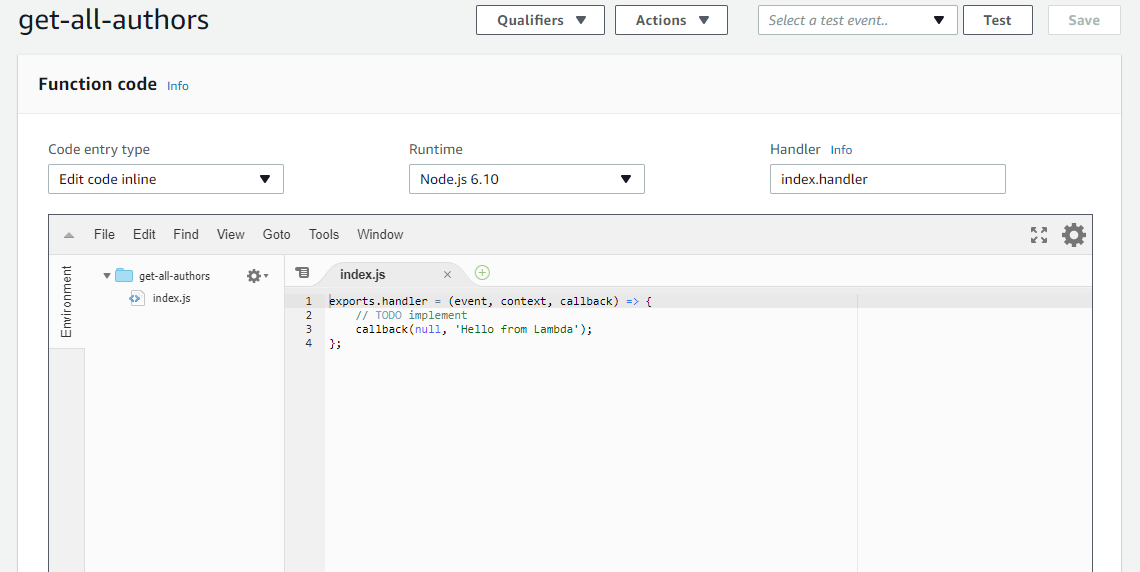Open the Code entry type dropdown
The height and width of the screenshot is (572, 1140).
pyautogui.click(x=166, y=179)
